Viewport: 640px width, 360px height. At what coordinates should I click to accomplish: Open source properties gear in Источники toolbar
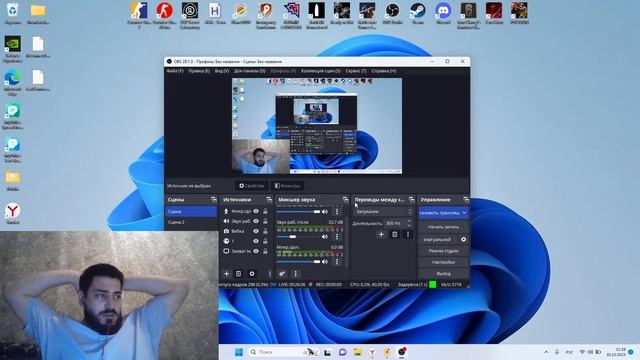252,273
